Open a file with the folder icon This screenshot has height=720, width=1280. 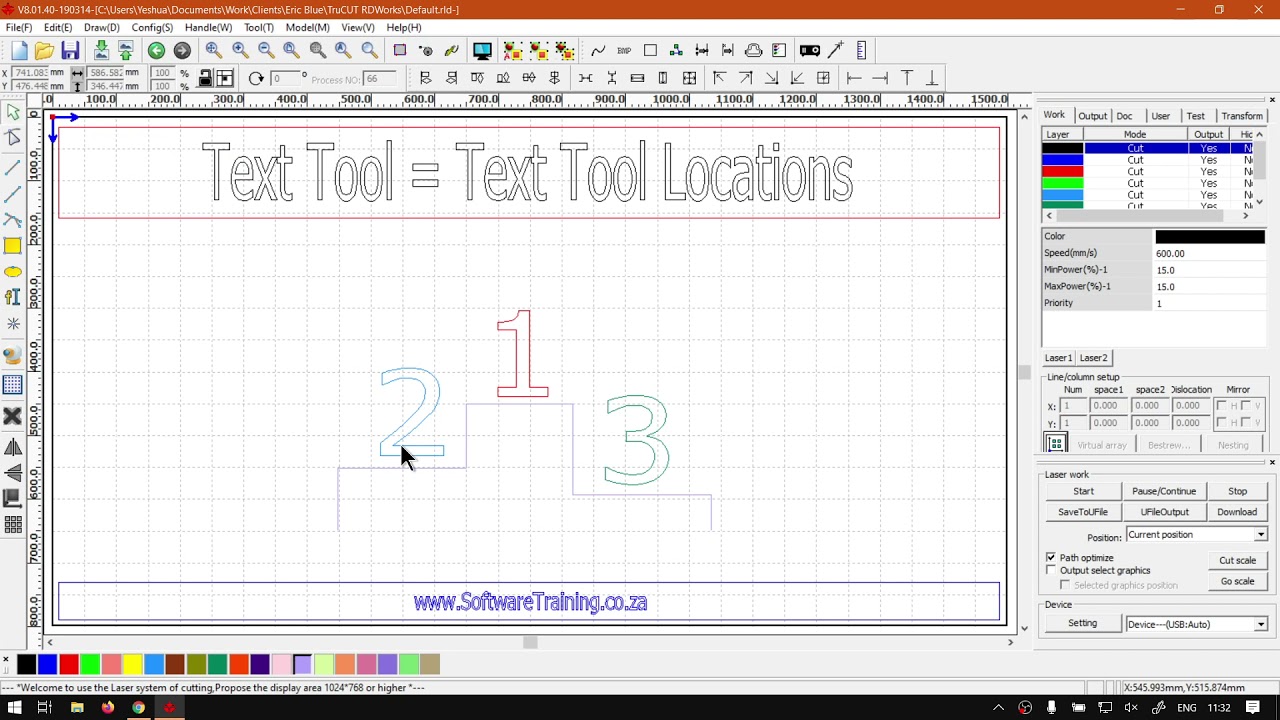point(44,51)
